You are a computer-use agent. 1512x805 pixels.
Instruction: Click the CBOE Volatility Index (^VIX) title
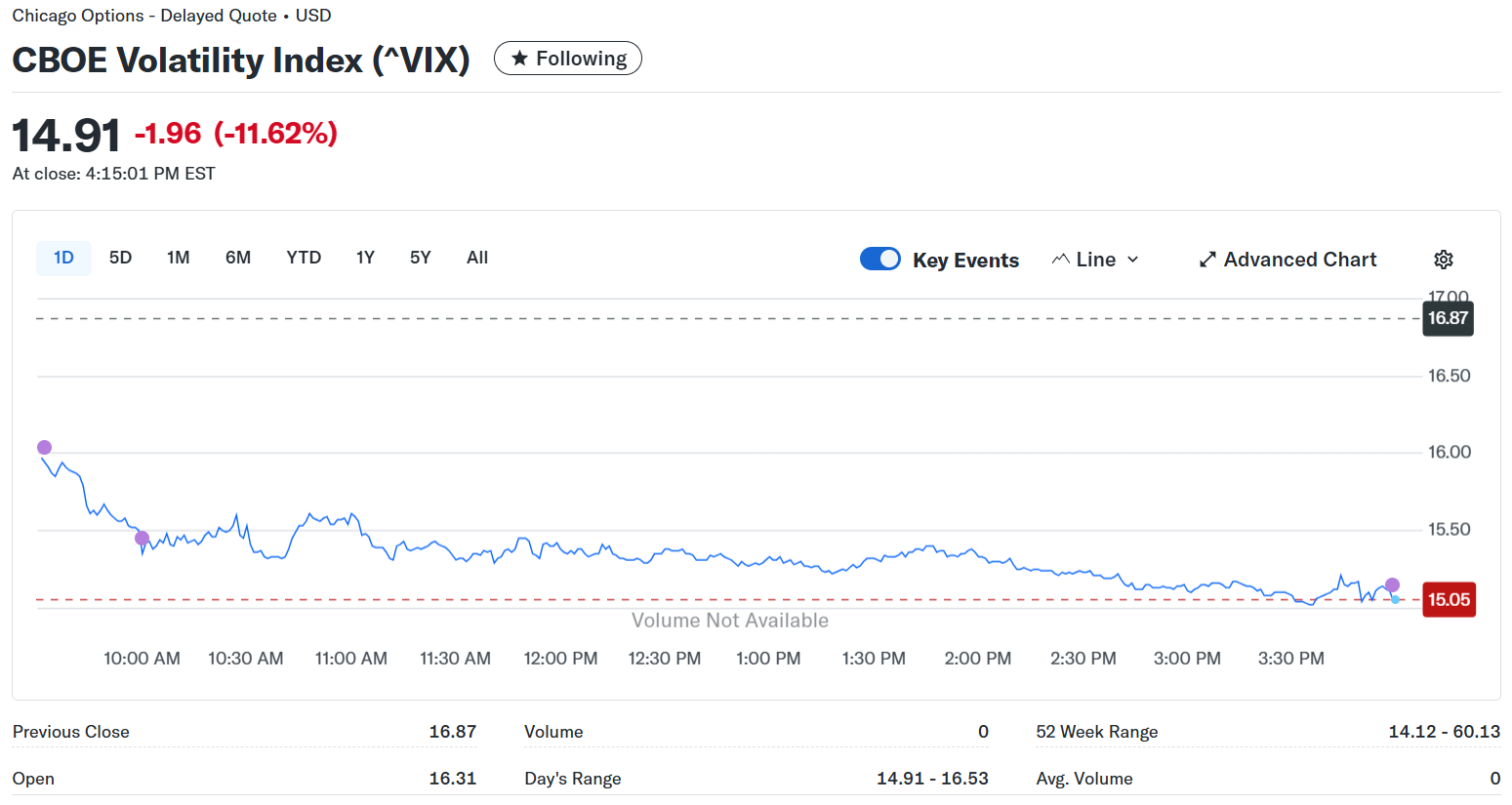pyautogui.click(x=241, y=60)
